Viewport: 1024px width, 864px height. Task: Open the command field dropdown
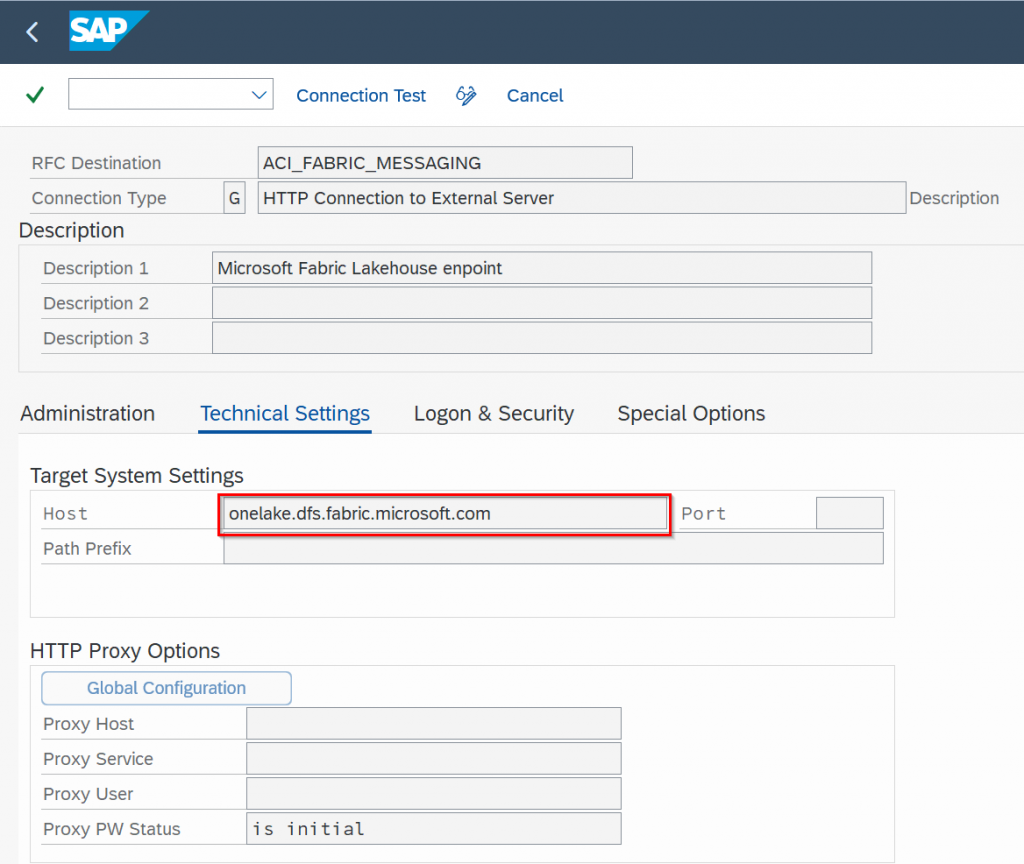point(260,95)
